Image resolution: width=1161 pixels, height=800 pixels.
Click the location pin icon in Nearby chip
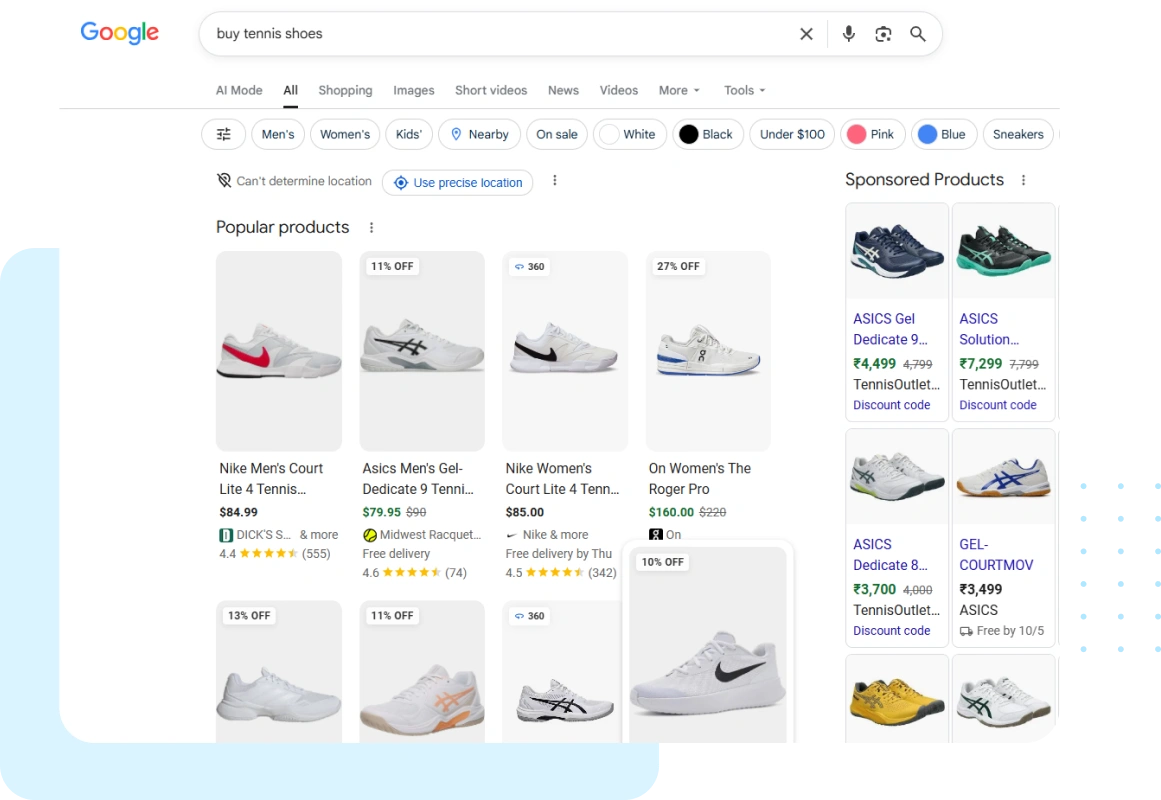click(x=456, y=134)
